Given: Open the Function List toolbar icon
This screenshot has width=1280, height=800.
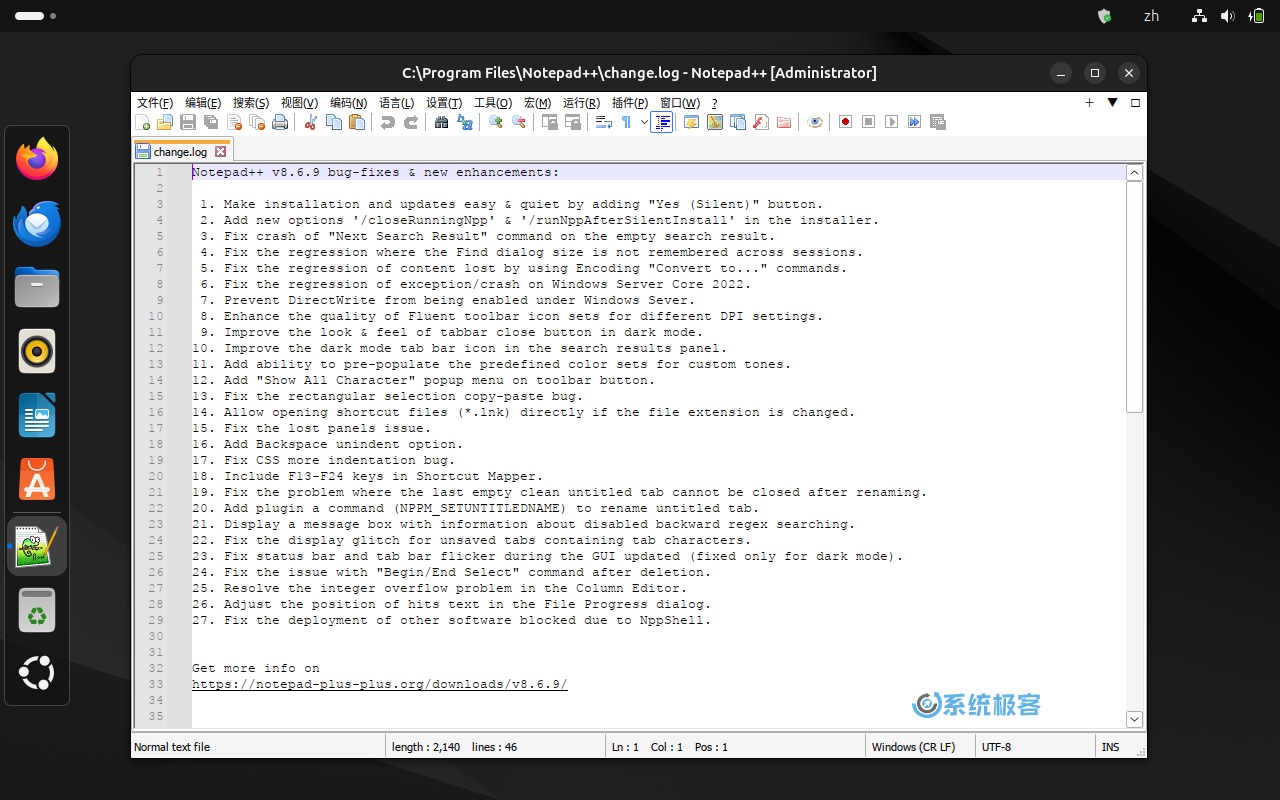Looking at the screenshot, I should coord(760,122).
